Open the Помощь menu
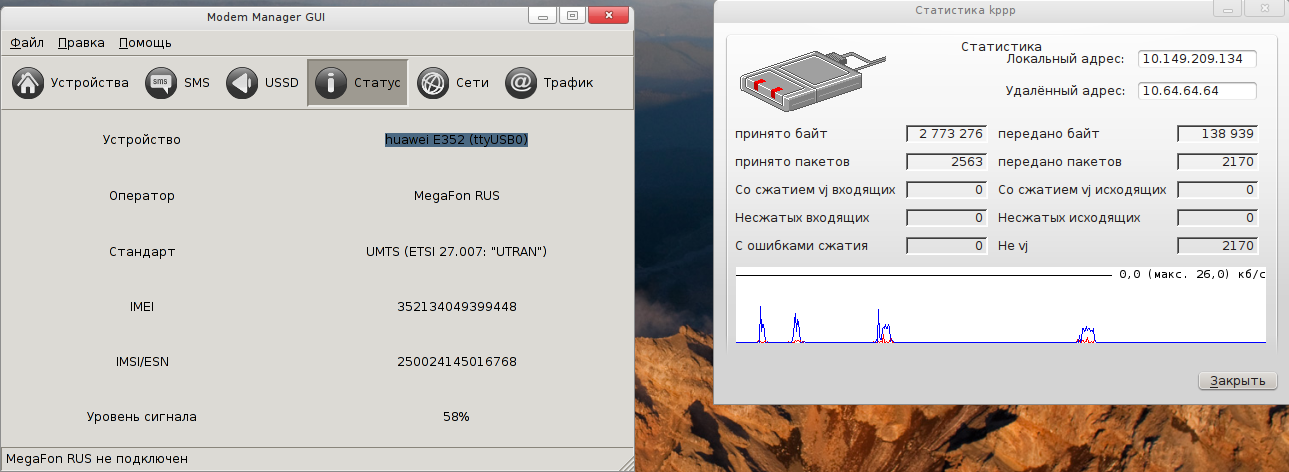 [x=145, y=43]
